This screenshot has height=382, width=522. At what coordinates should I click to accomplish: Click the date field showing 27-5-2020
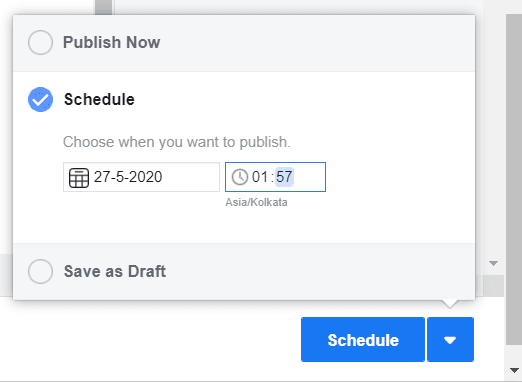(141, 177)
